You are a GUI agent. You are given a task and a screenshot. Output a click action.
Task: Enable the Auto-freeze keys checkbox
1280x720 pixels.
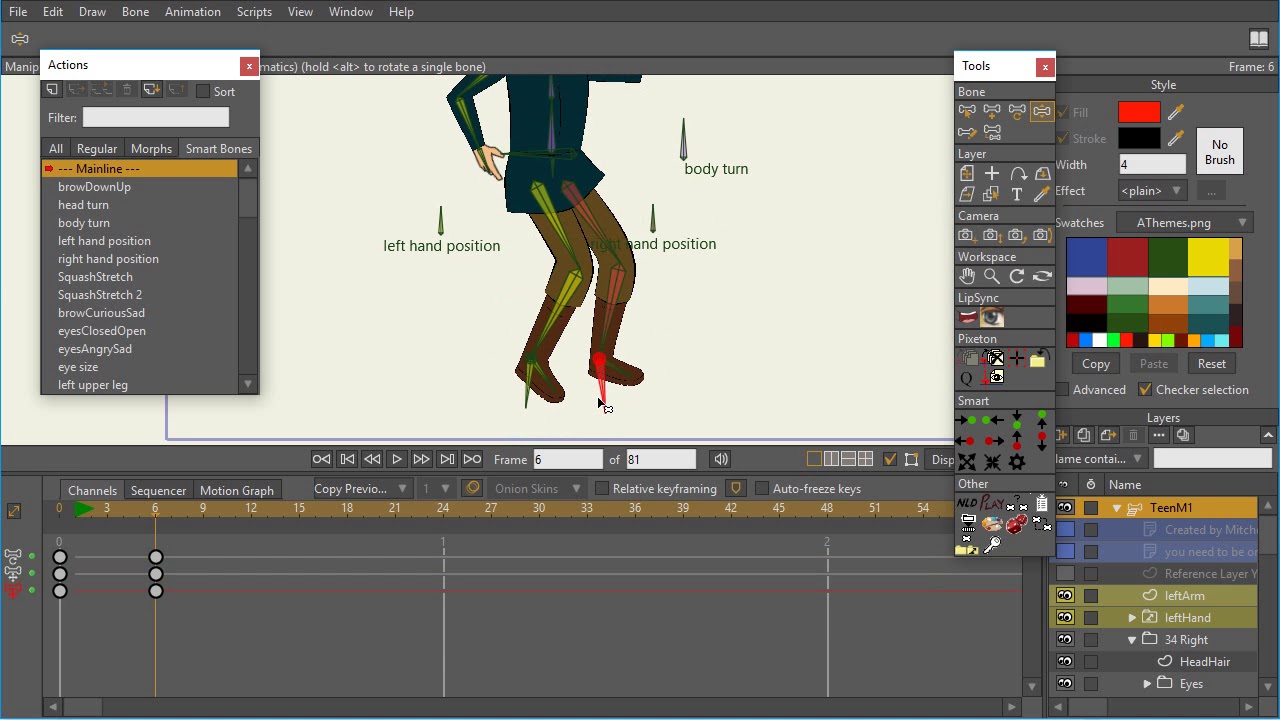point(761,489)
